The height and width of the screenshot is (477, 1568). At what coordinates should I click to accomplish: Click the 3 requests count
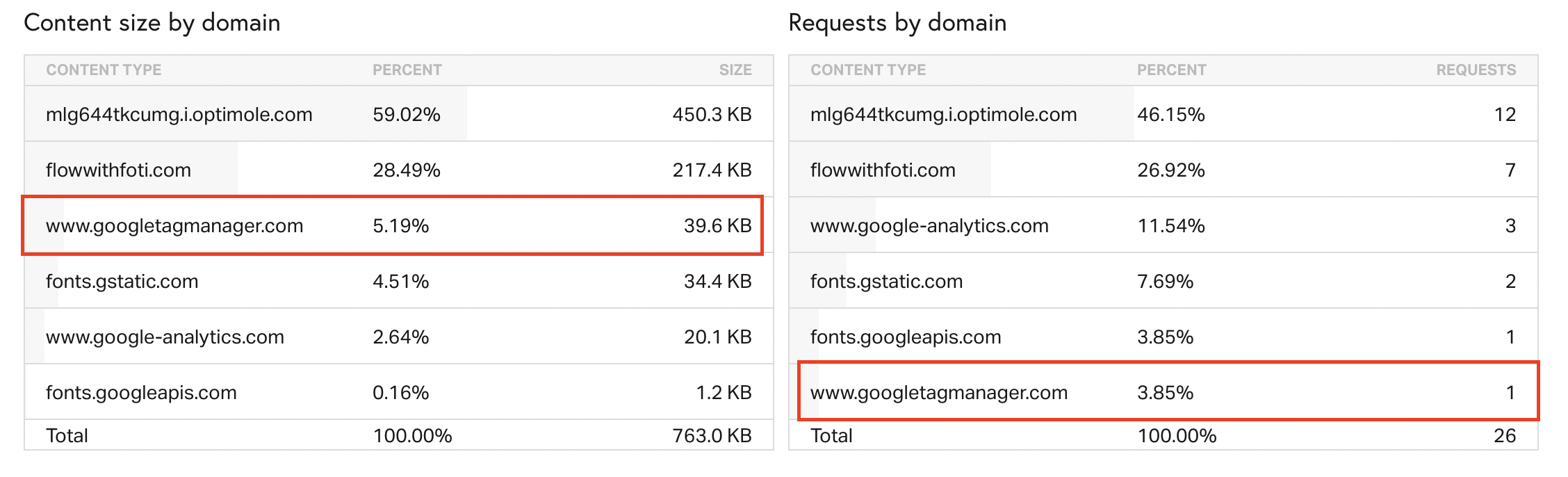1510,226
